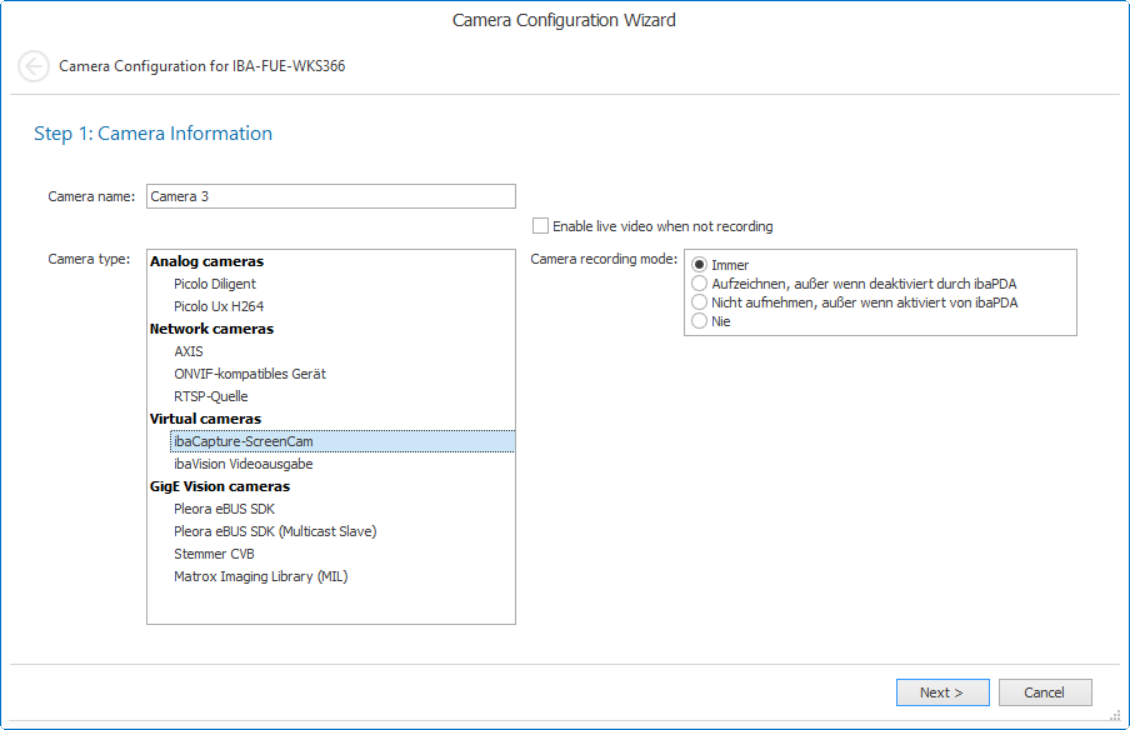Image resolution: width=1130 pixels, height=730 pixels.
Task: Select Pleora eBUS SDK camera
Action: [224, 509]
